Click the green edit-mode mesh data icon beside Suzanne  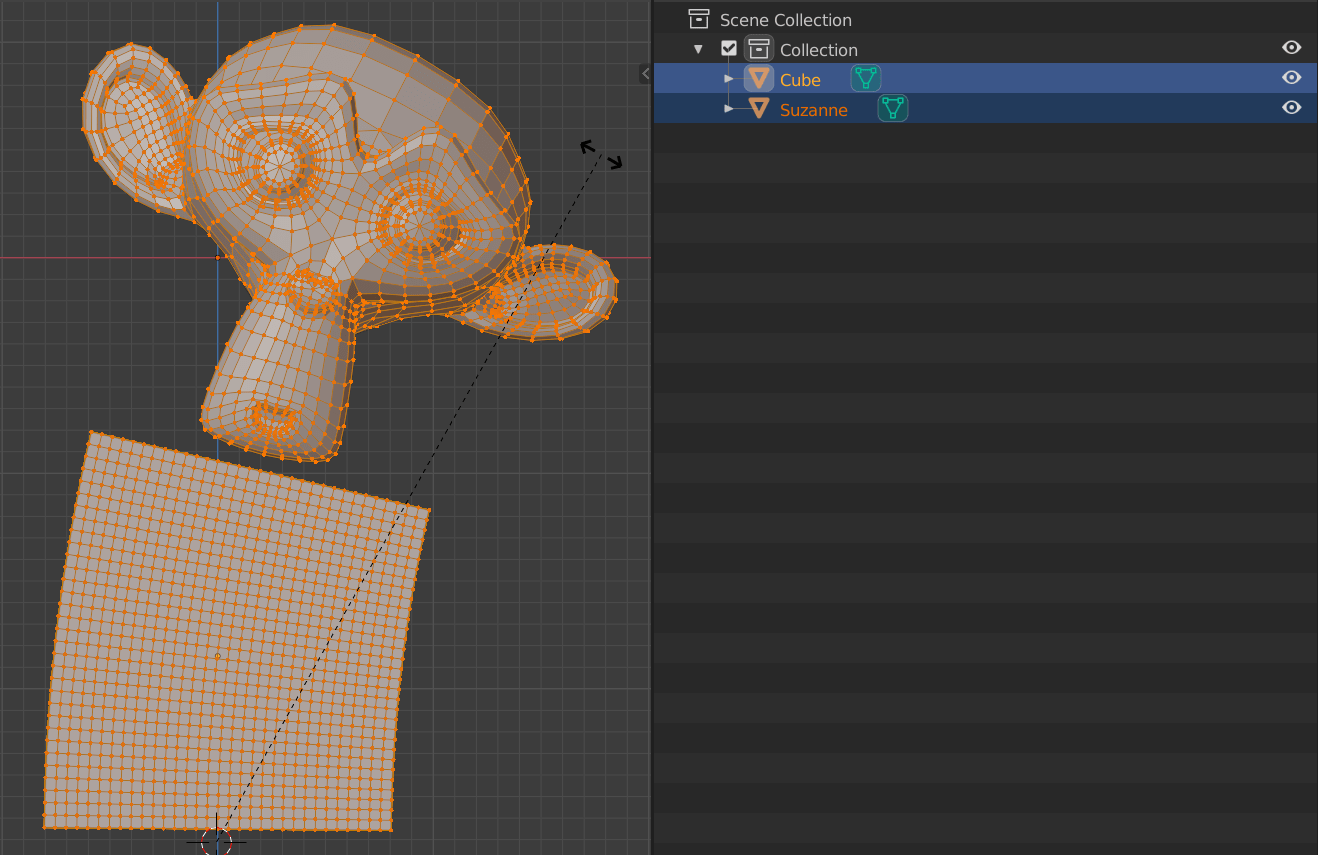(x=891, y=108)
